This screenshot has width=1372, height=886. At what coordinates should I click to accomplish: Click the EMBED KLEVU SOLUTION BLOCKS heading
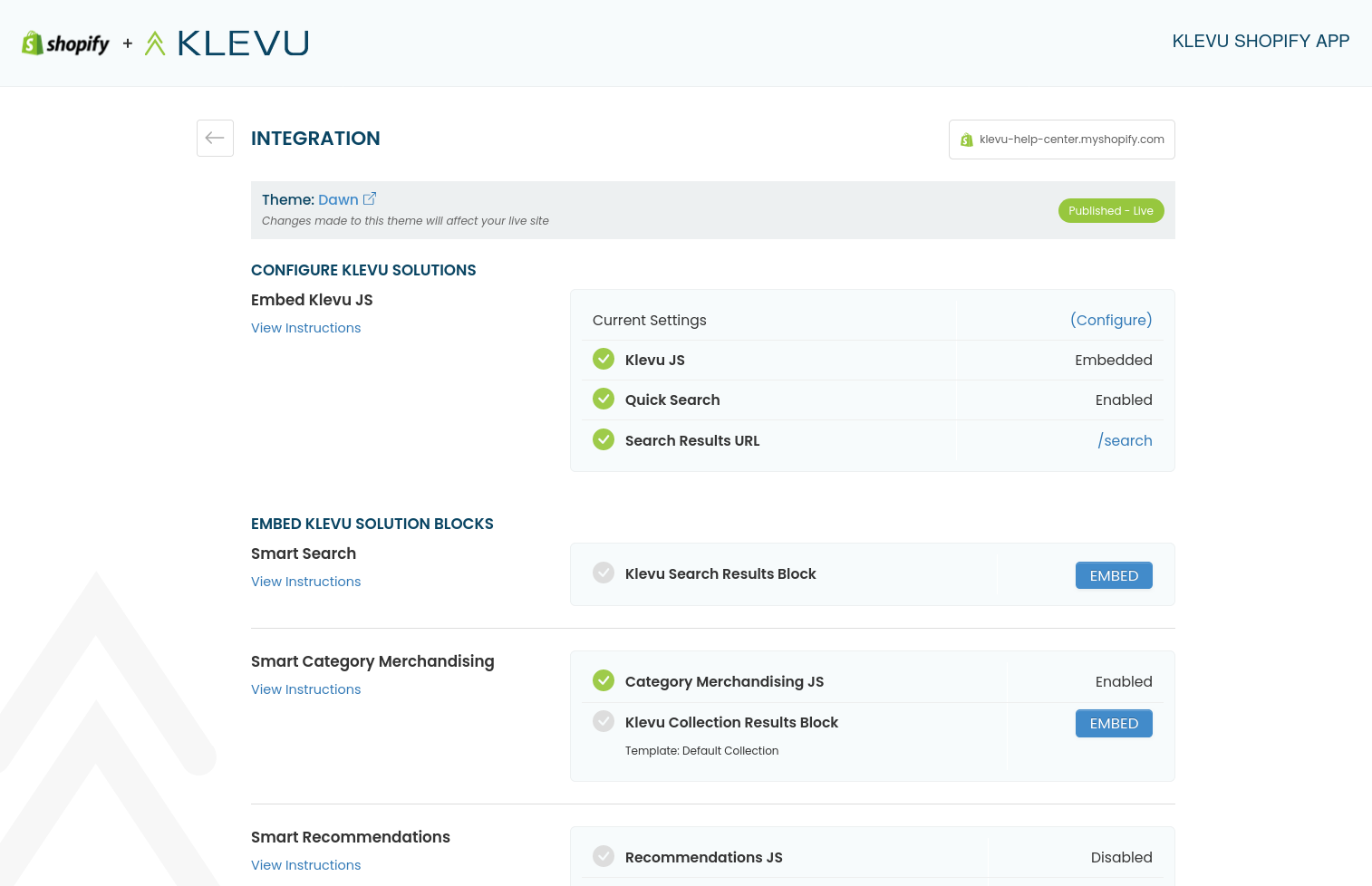(372, 524)
